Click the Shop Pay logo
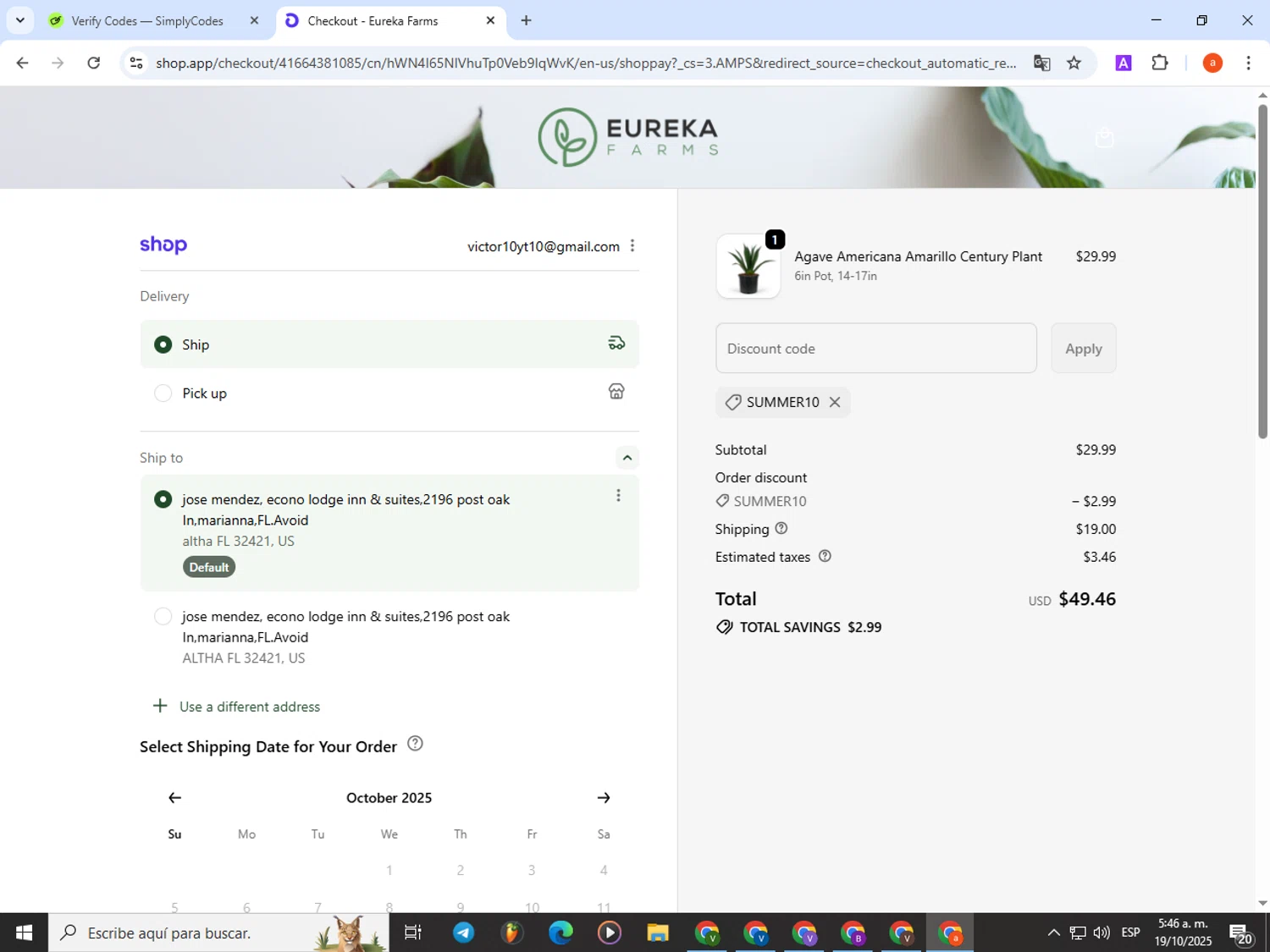 pos(163,245)
